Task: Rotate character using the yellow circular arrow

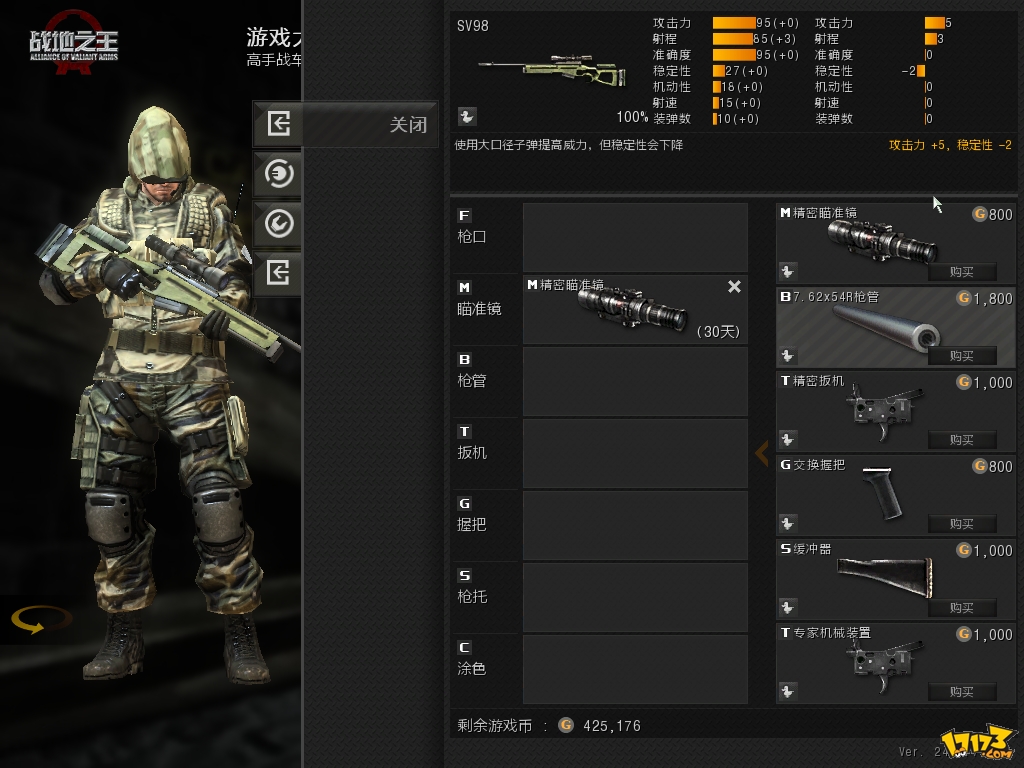Action: (40, 619)
